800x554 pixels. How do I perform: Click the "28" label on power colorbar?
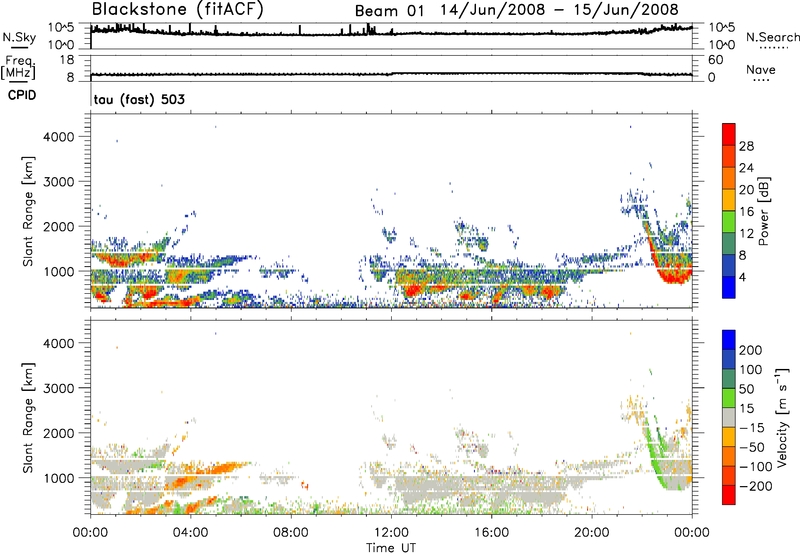coord(746,146)
